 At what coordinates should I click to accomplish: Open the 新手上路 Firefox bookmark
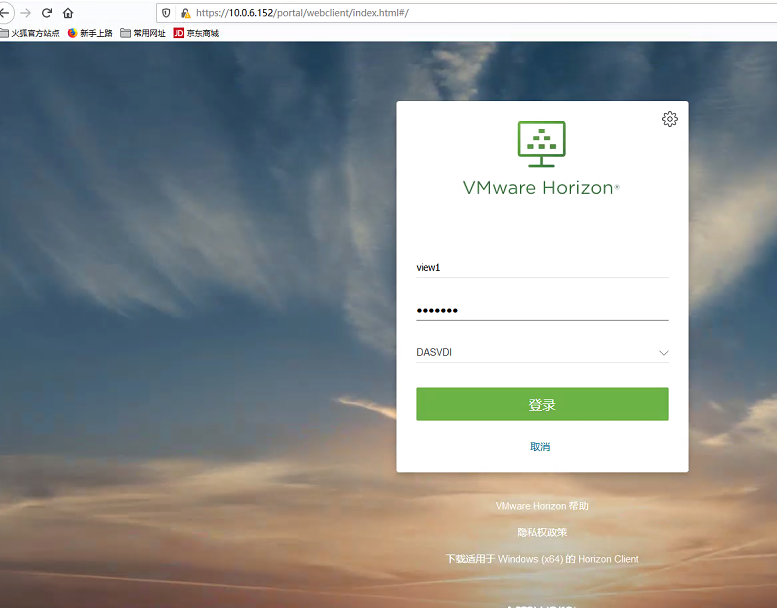(90, 33)
